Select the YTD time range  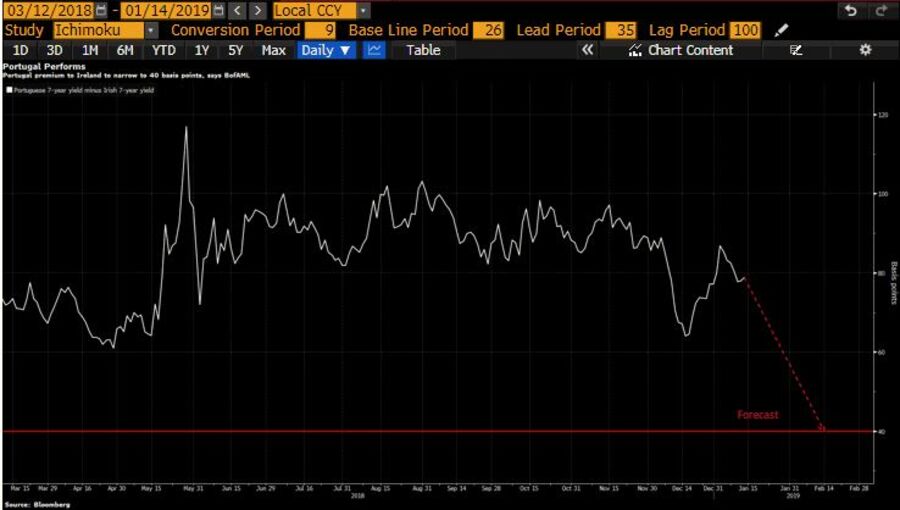click(x=164, y=50)
